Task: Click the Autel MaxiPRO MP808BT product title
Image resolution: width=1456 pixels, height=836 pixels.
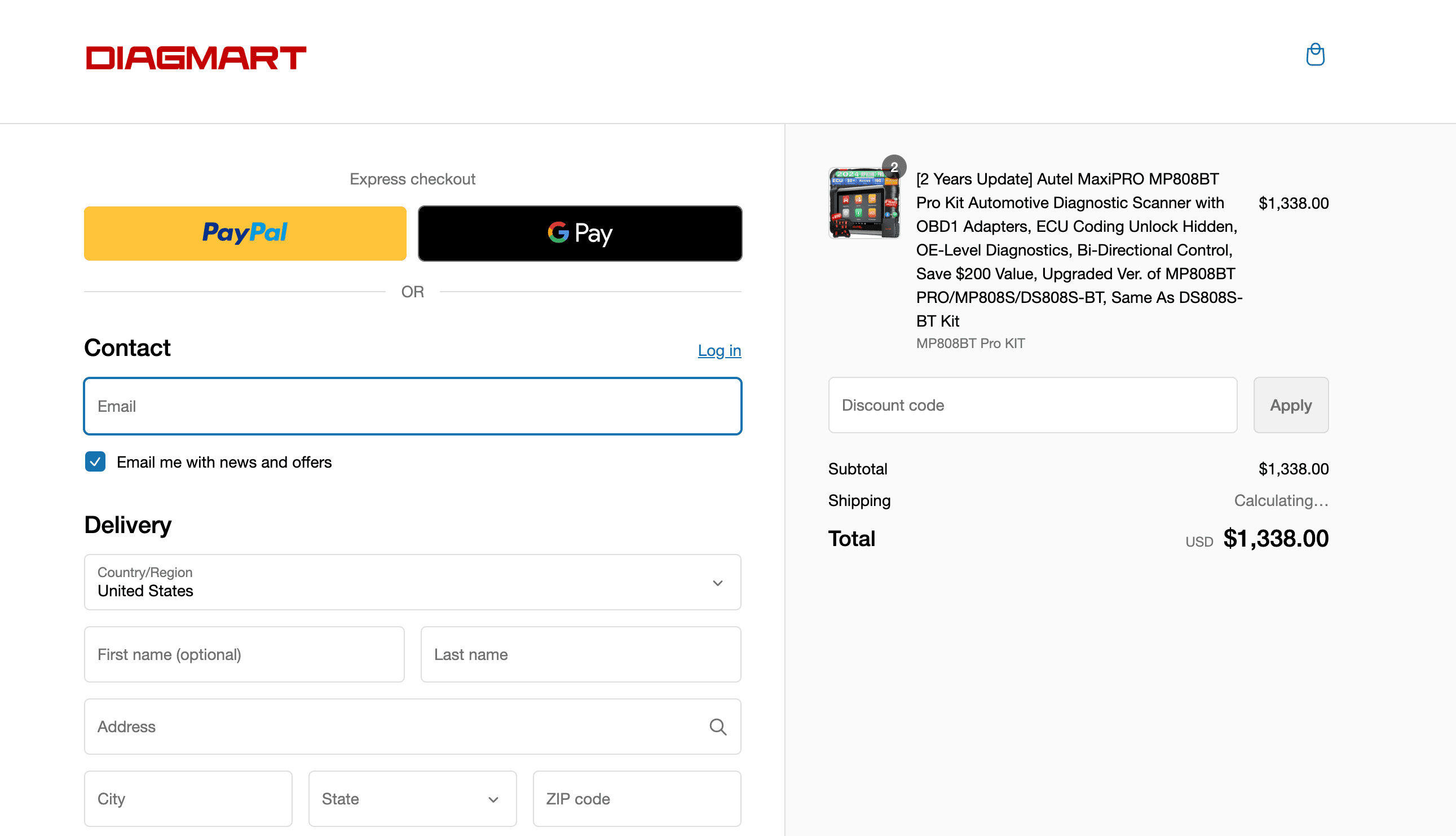Action: (1079, 250)
